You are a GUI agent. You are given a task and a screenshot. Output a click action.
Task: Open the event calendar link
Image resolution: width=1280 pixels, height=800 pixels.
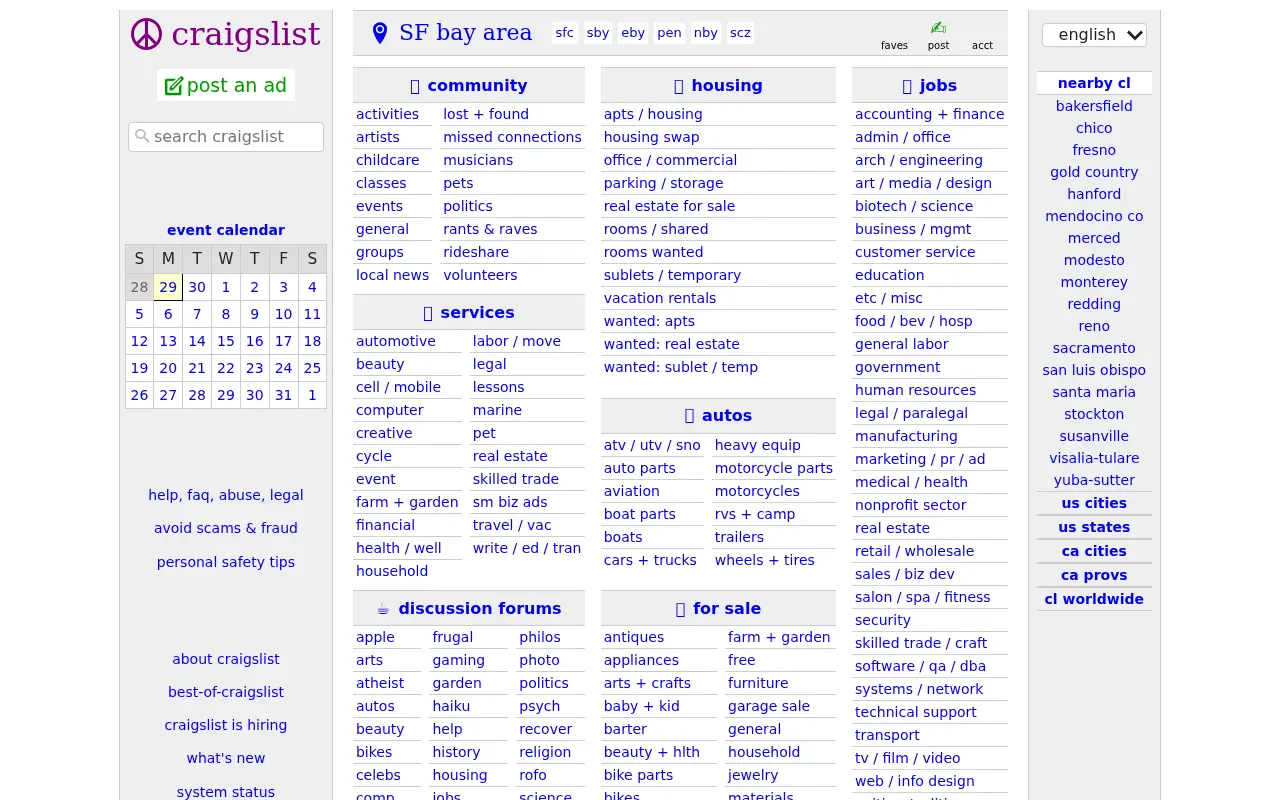coord(226,230)
